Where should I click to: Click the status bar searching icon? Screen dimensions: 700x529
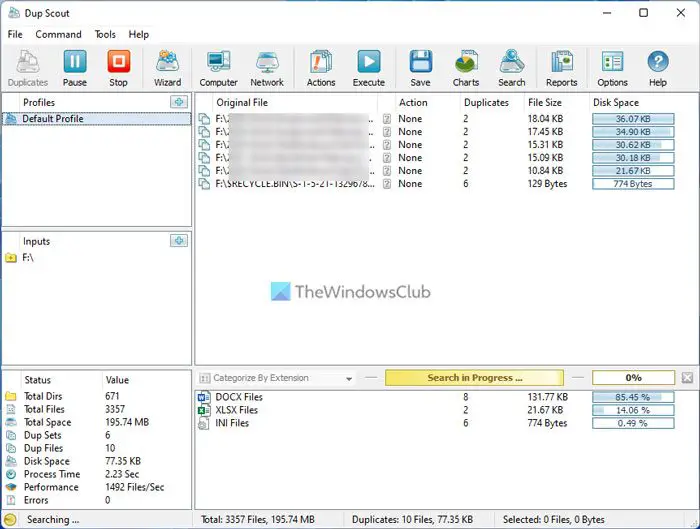[x=10, y=520]
